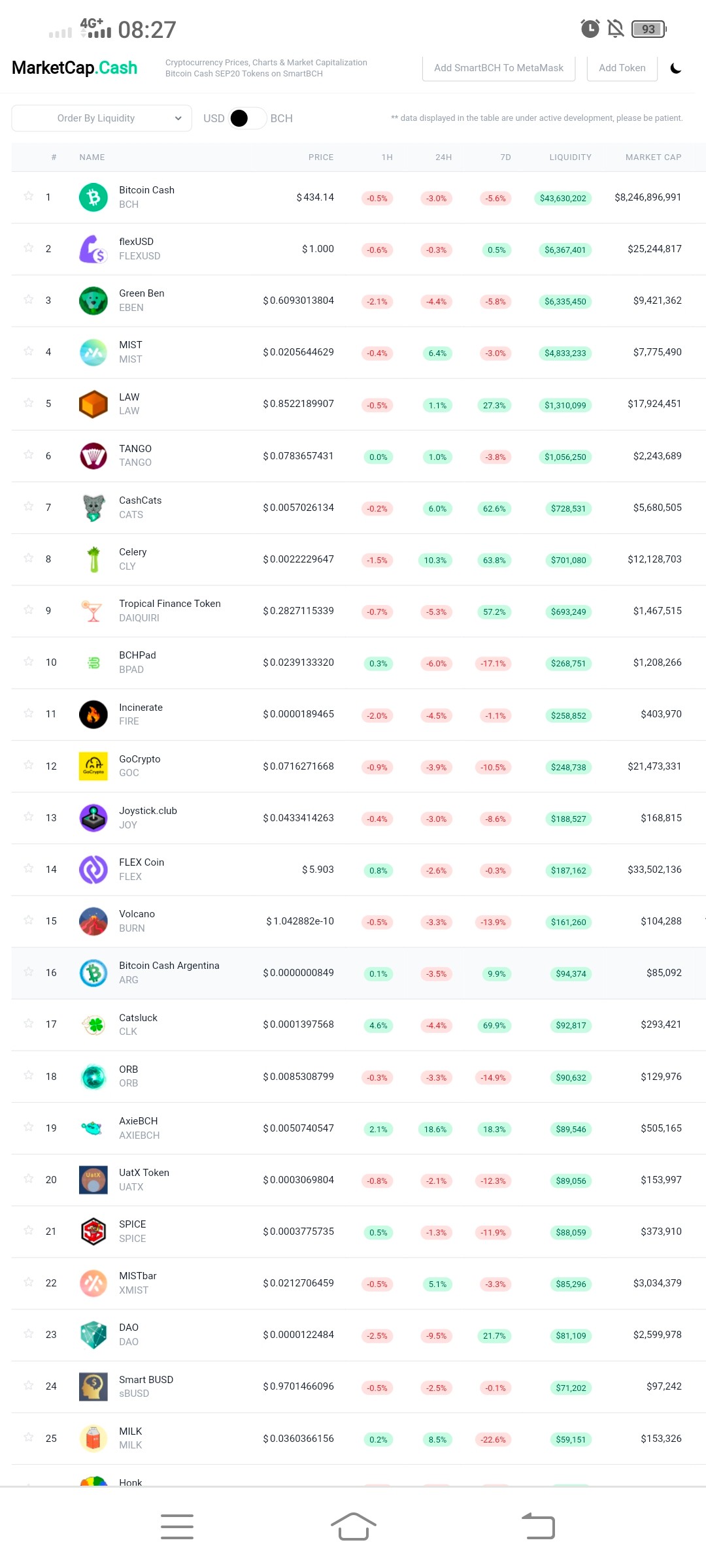
Task: Click the Add Token button
Action: click(622, 68)
